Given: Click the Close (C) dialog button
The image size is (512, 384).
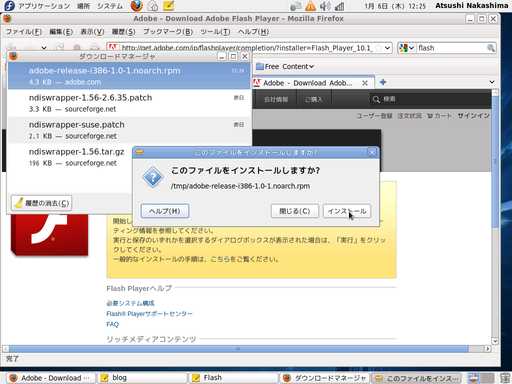Looking at the screenshot, I should [x=295, y=211].
